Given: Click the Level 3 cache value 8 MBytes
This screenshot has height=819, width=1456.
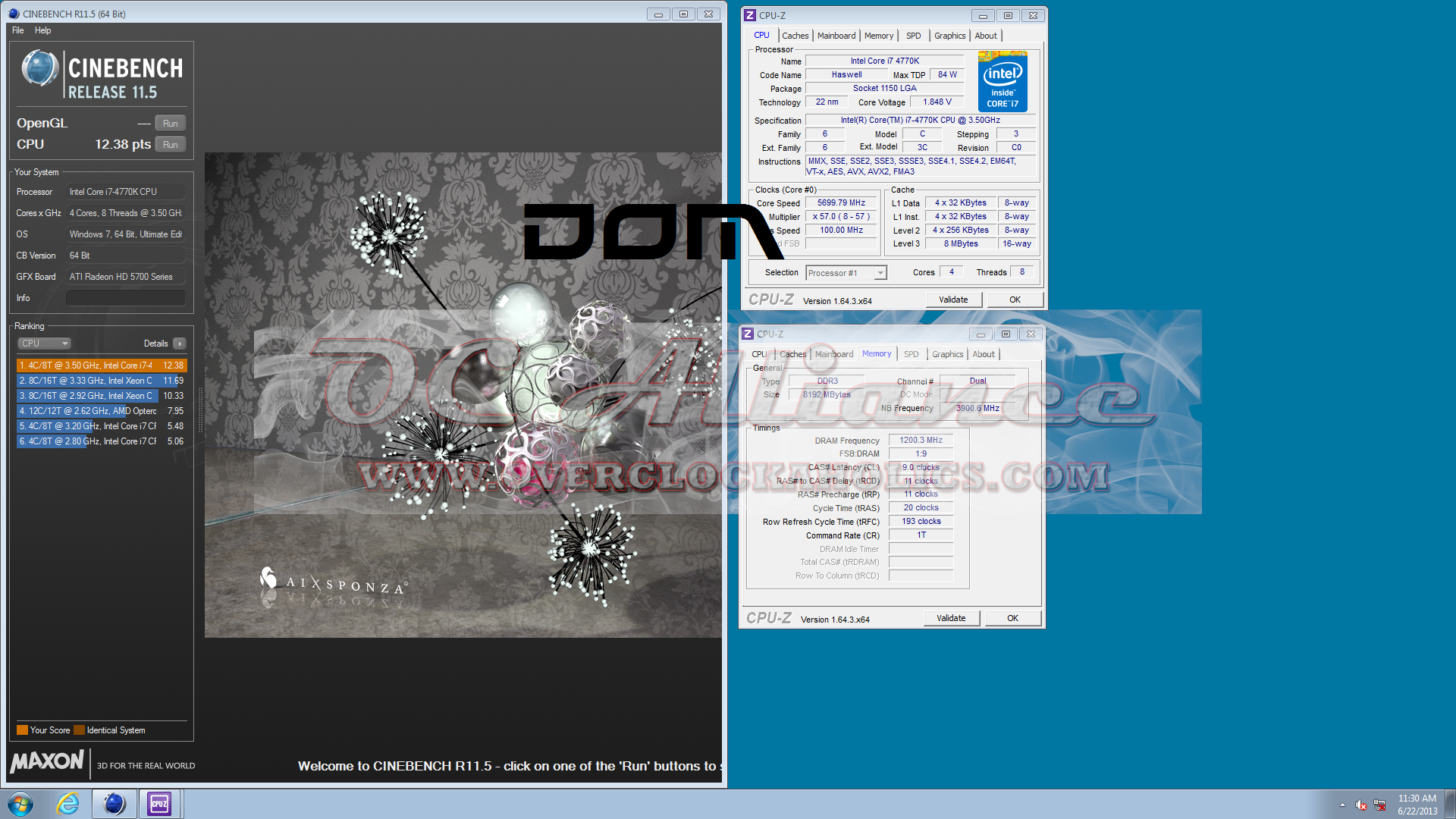Looking at the screenshot, I should [x=960, y=244].
